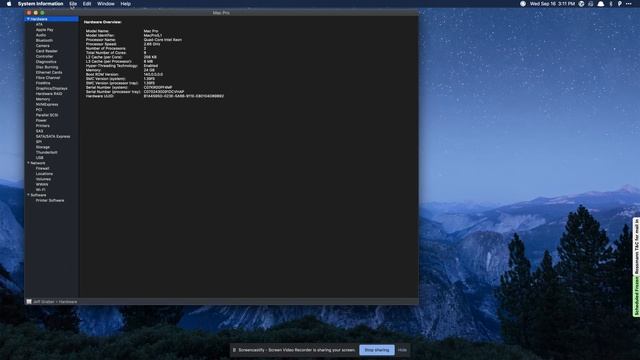This screenshot has width=640, height=360.
Task: Select Thunderbolt in the sidebar
Action: [47, 152]
